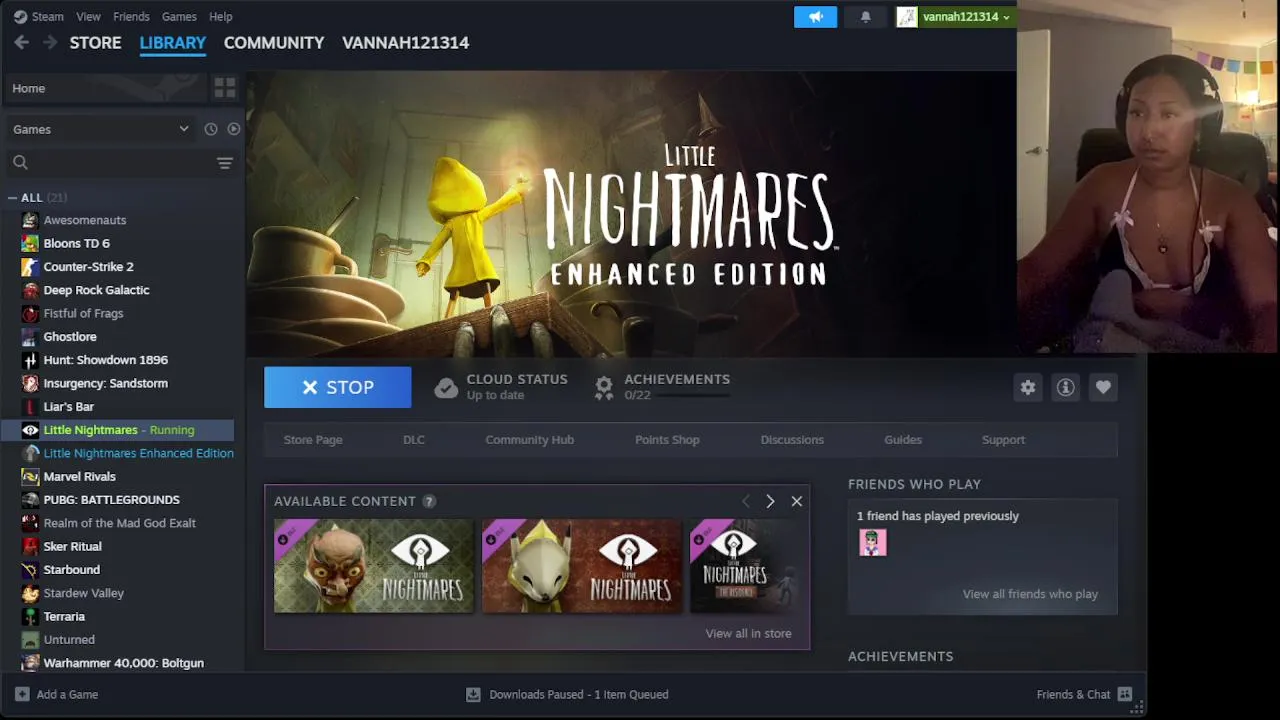Viewport: 1280px width, 720px height.
Task: Select Deep Rock Galactic game icon
Action: coord(30,290)
